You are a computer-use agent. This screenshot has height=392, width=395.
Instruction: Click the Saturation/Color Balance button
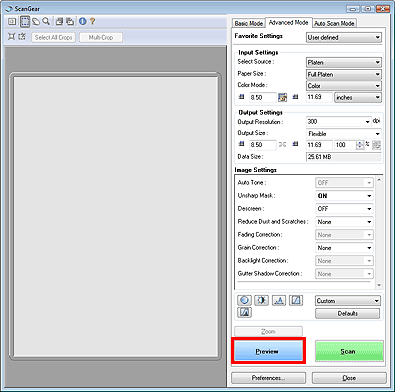click(244, 300)
